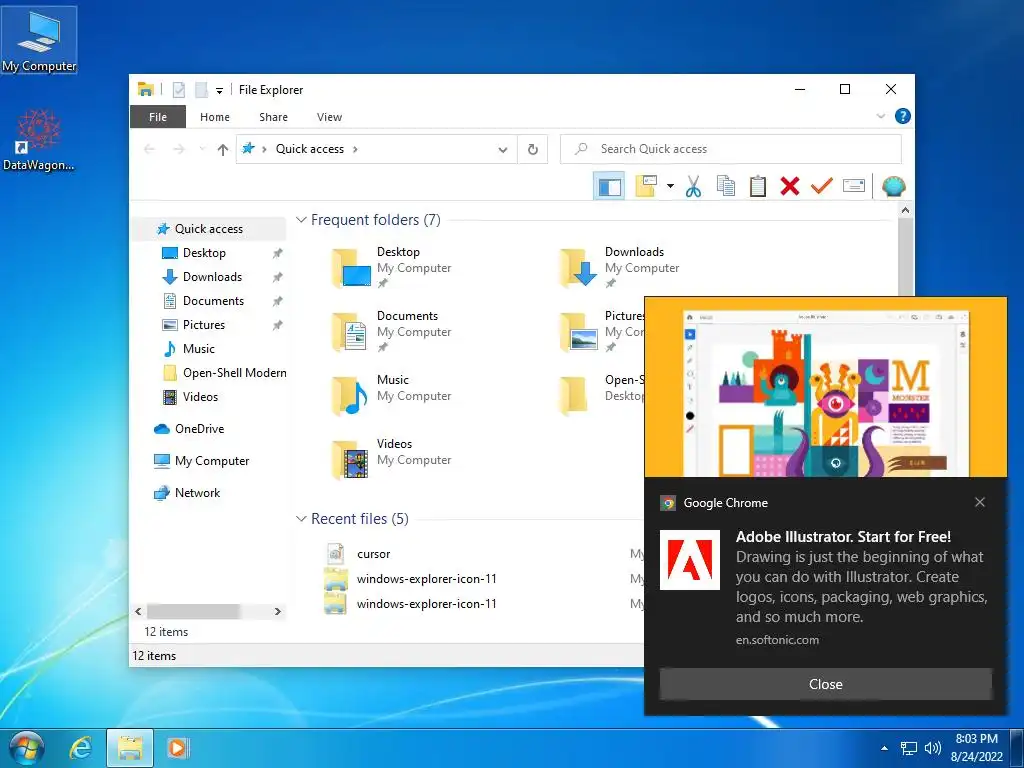
Task: Open the media player taskbar icon
Action: [x=178, y=748]
